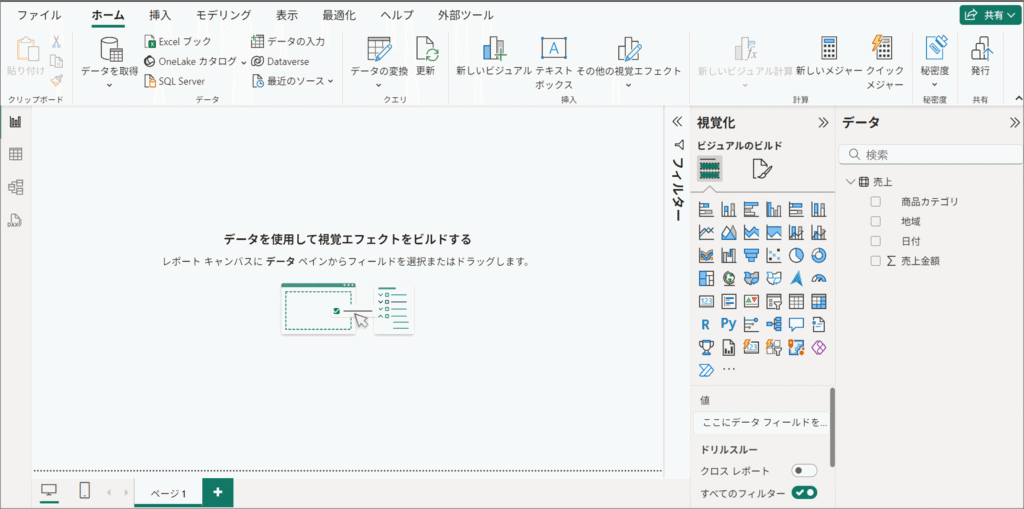The width and height of the screenshot is (1024, 509).
Task: Switch to the table view in sidebar
Action: tap(15, 155)
